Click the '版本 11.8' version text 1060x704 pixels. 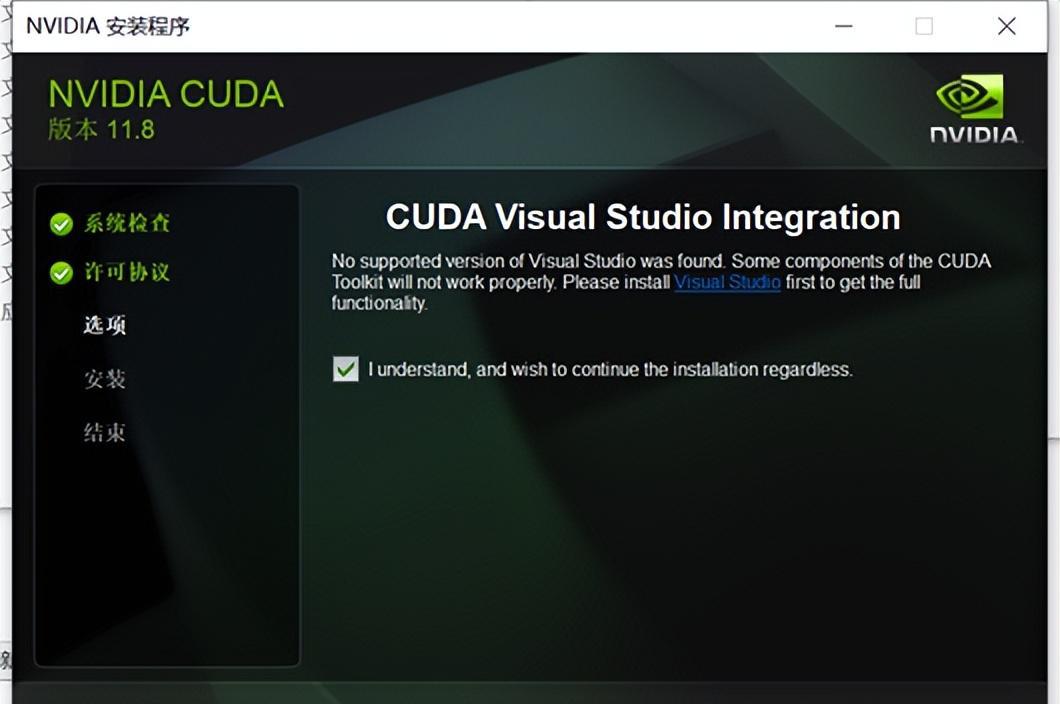pyautogui.click(x=101, y=129)
